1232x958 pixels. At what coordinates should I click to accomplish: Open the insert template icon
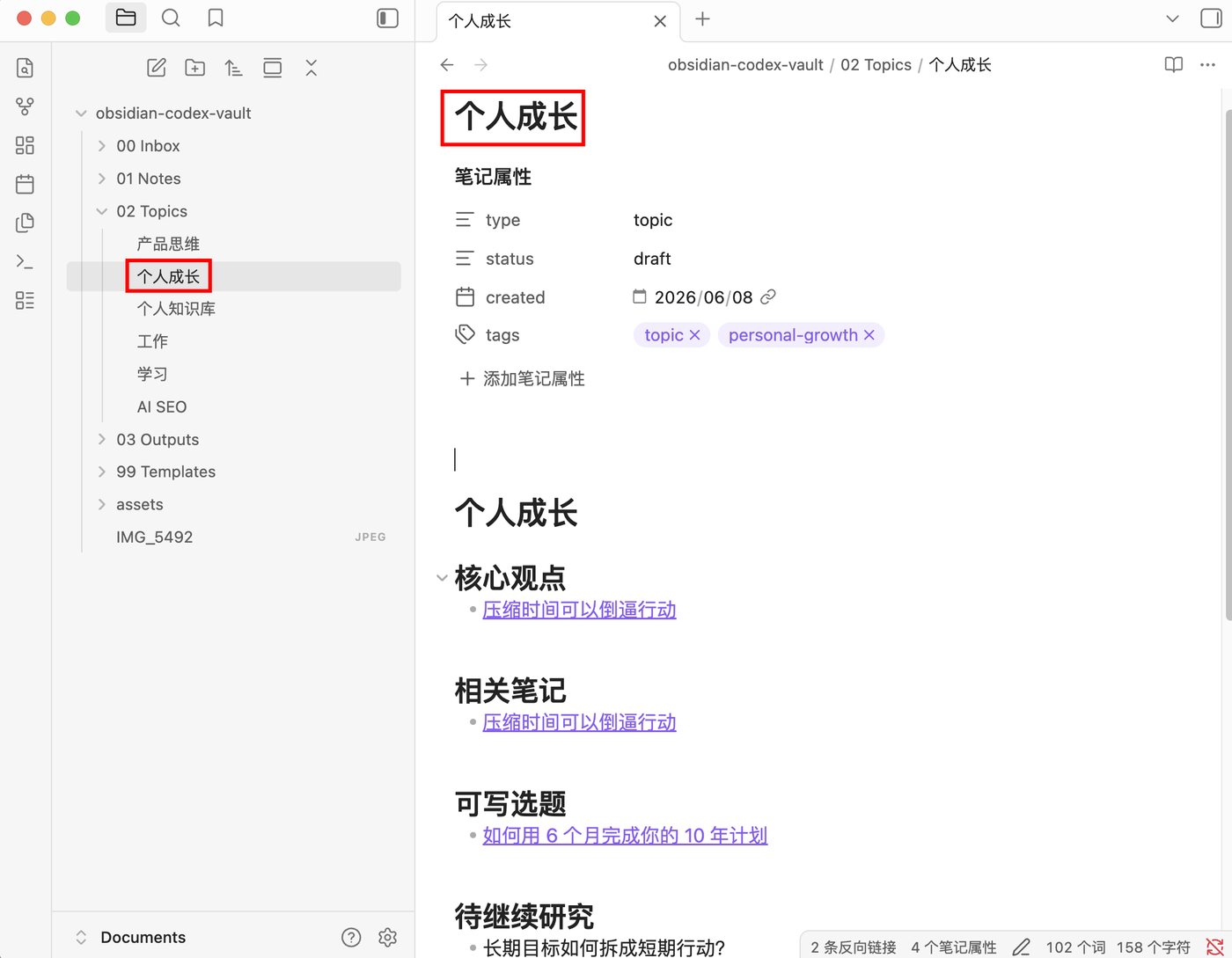pyautogui.click(x=25, y=223)
